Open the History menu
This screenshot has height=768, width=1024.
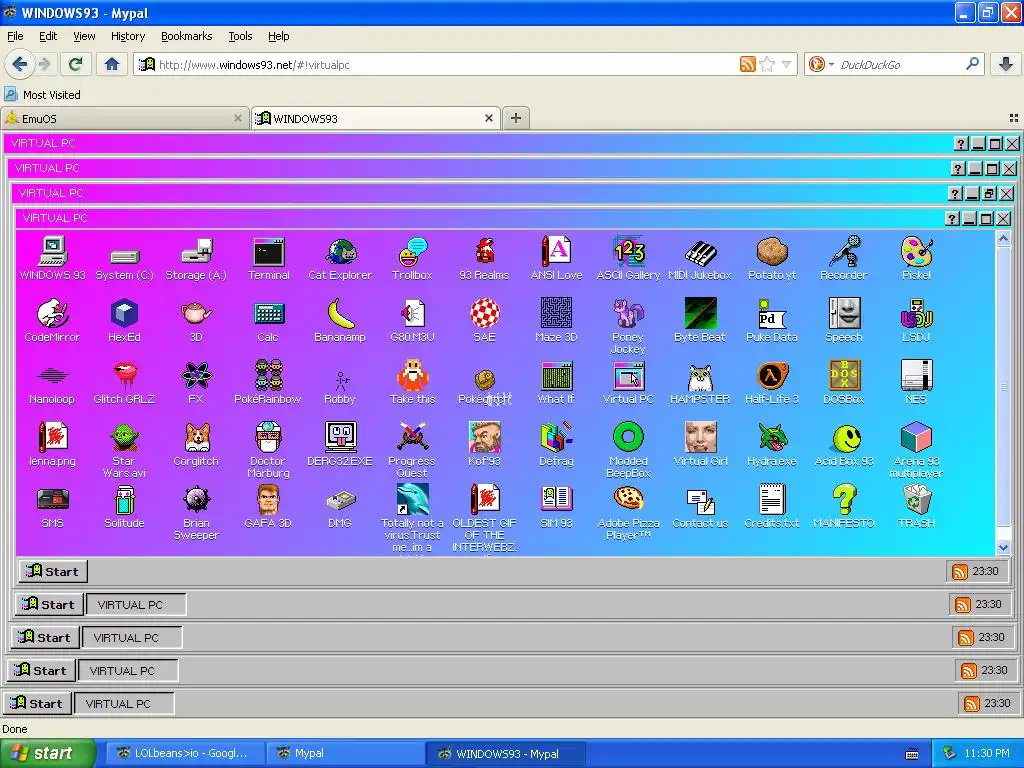[x=127, y=36]
